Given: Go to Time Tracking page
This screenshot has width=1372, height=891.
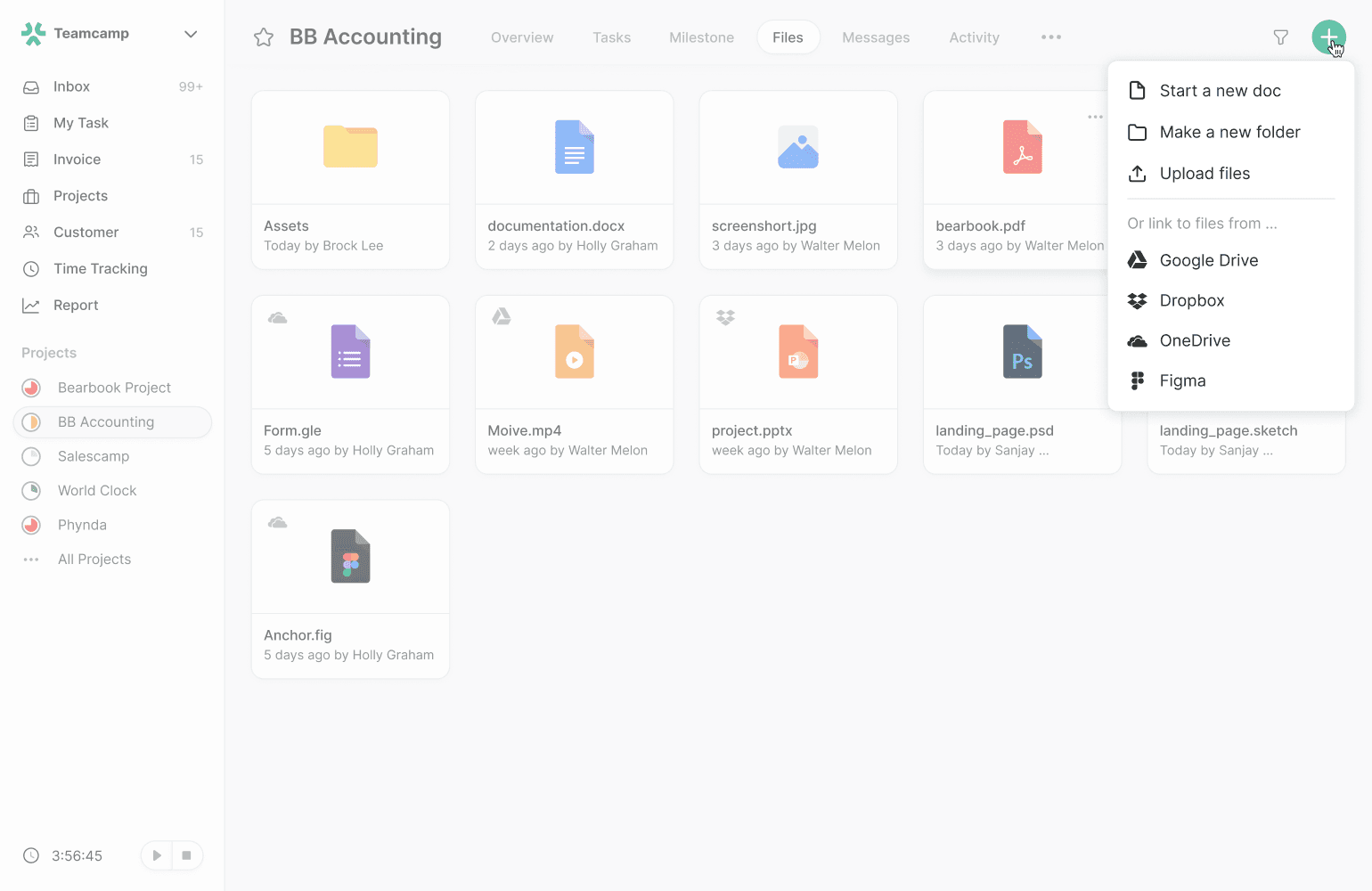Looking at the screenshot, I should tap(100, 268).
